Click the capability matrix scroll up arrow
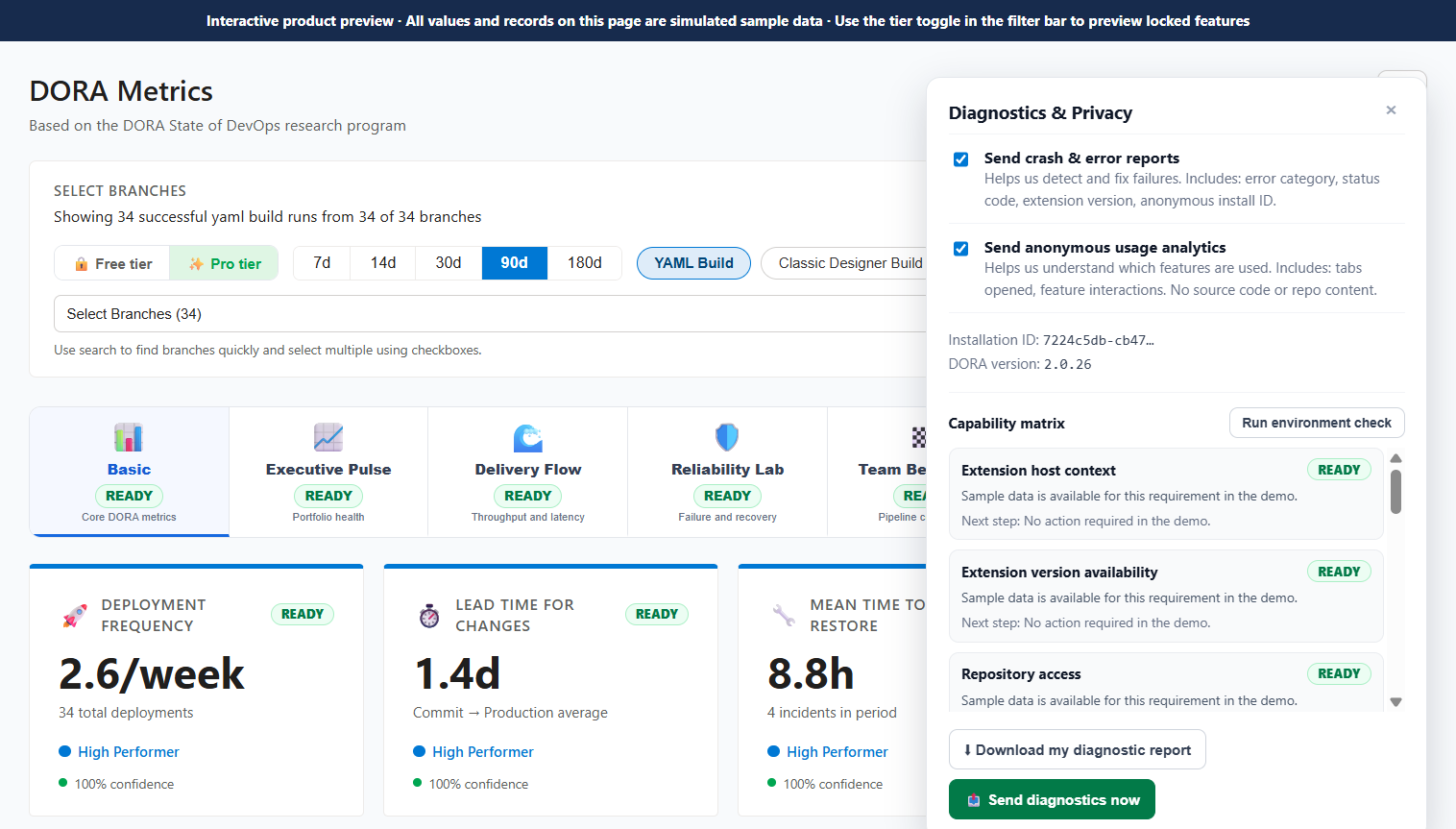The height and width of the screenshot is (829, 1456). pos(1395,458)
